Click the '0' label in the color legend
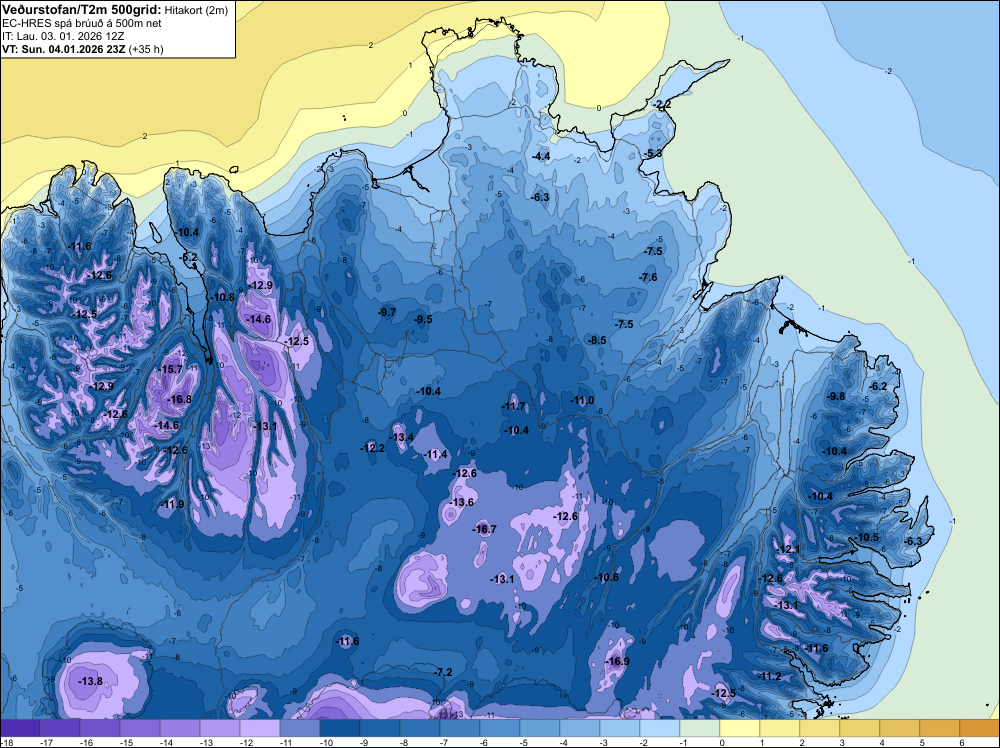 (x=722, y=742)
